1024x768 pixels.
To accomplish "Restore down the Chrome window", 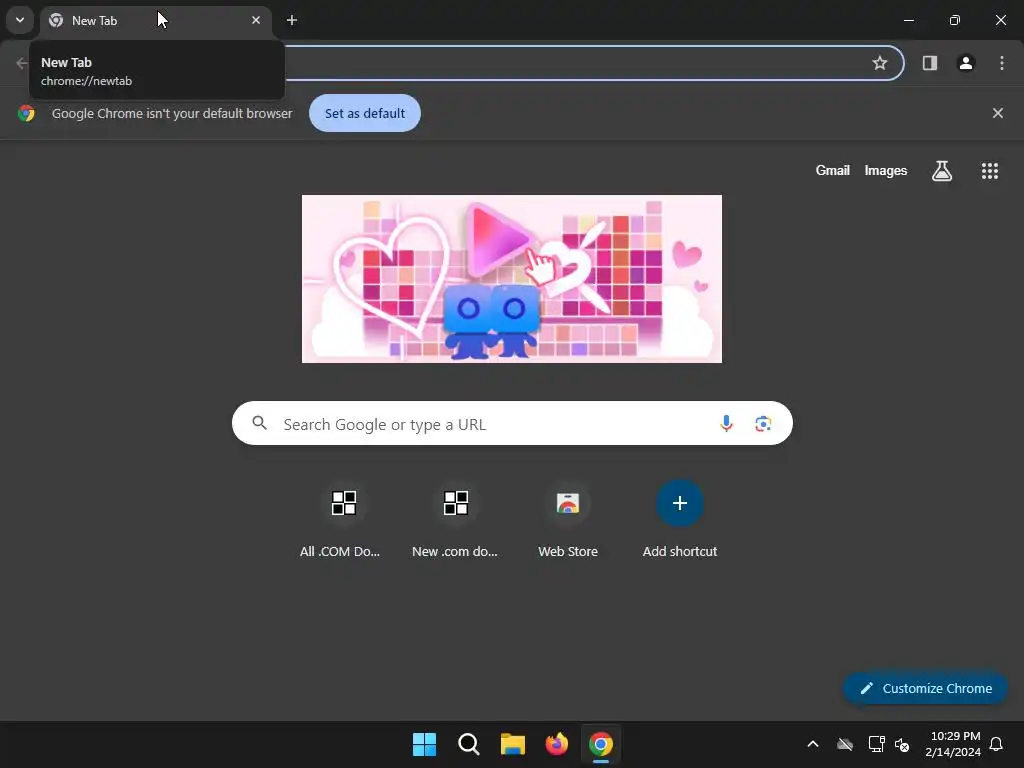I will coord(954,20).
